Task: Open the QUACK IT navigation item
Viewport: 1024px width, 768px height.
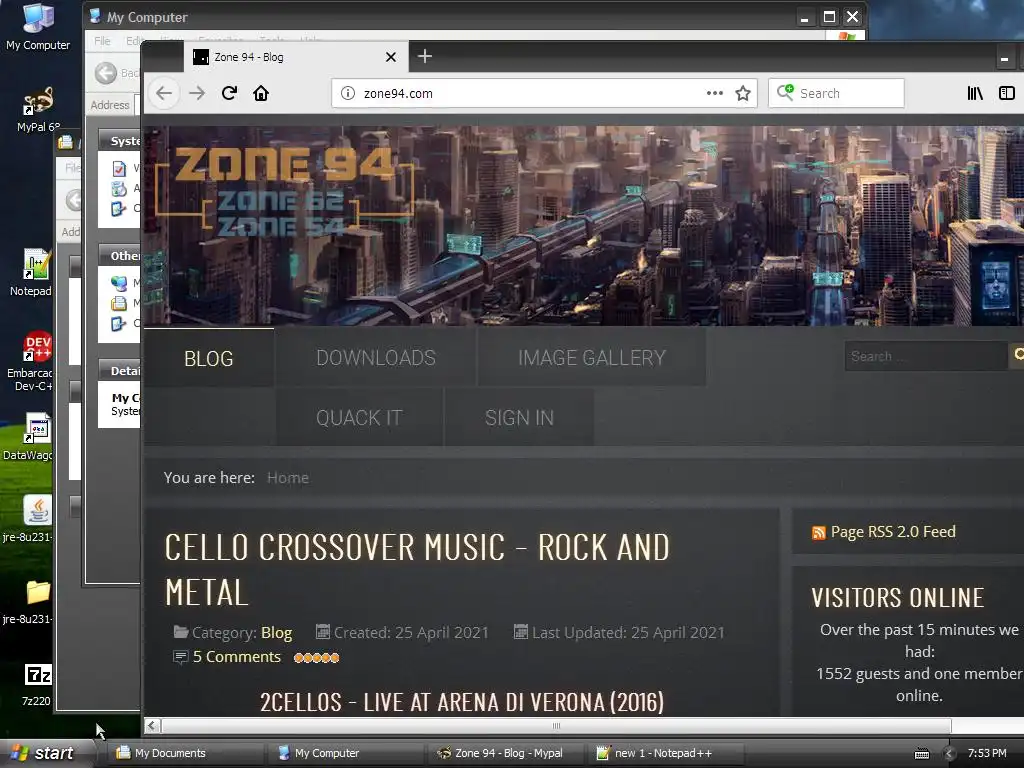Action: click(359, 417)
